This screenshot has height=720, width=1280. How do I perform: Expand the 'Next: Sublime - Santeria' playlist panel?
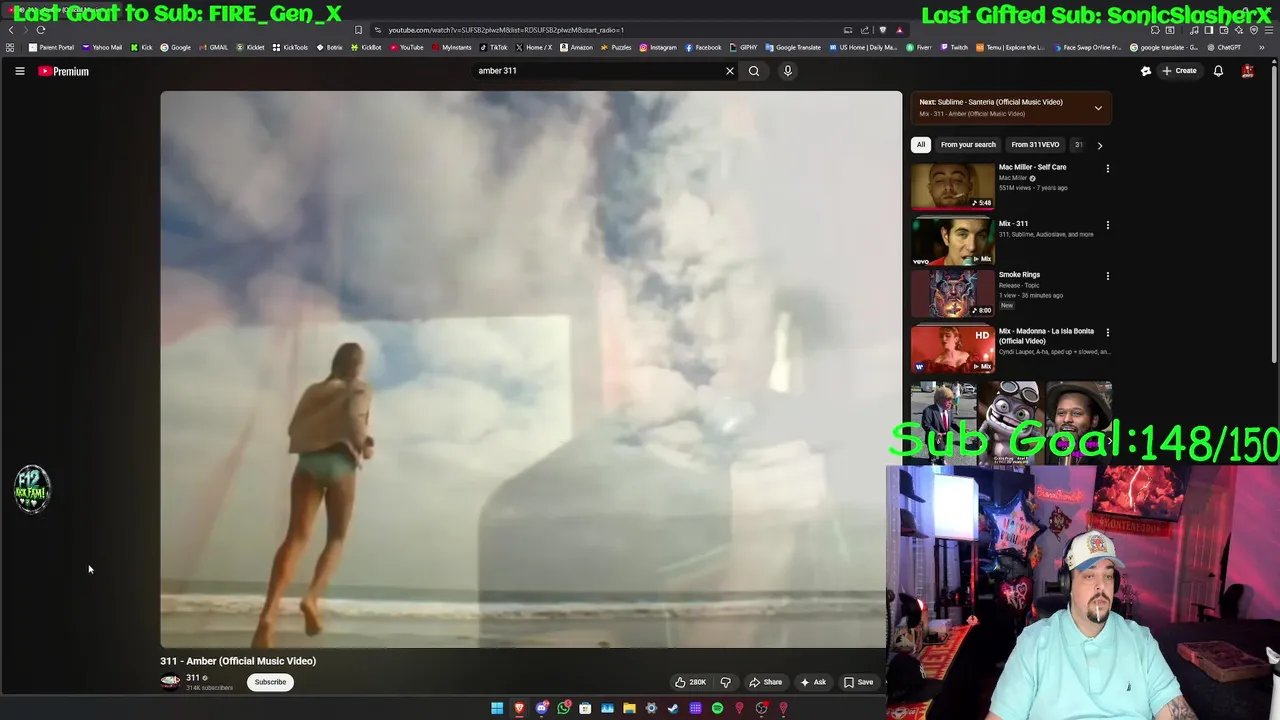coord(1098,108)
